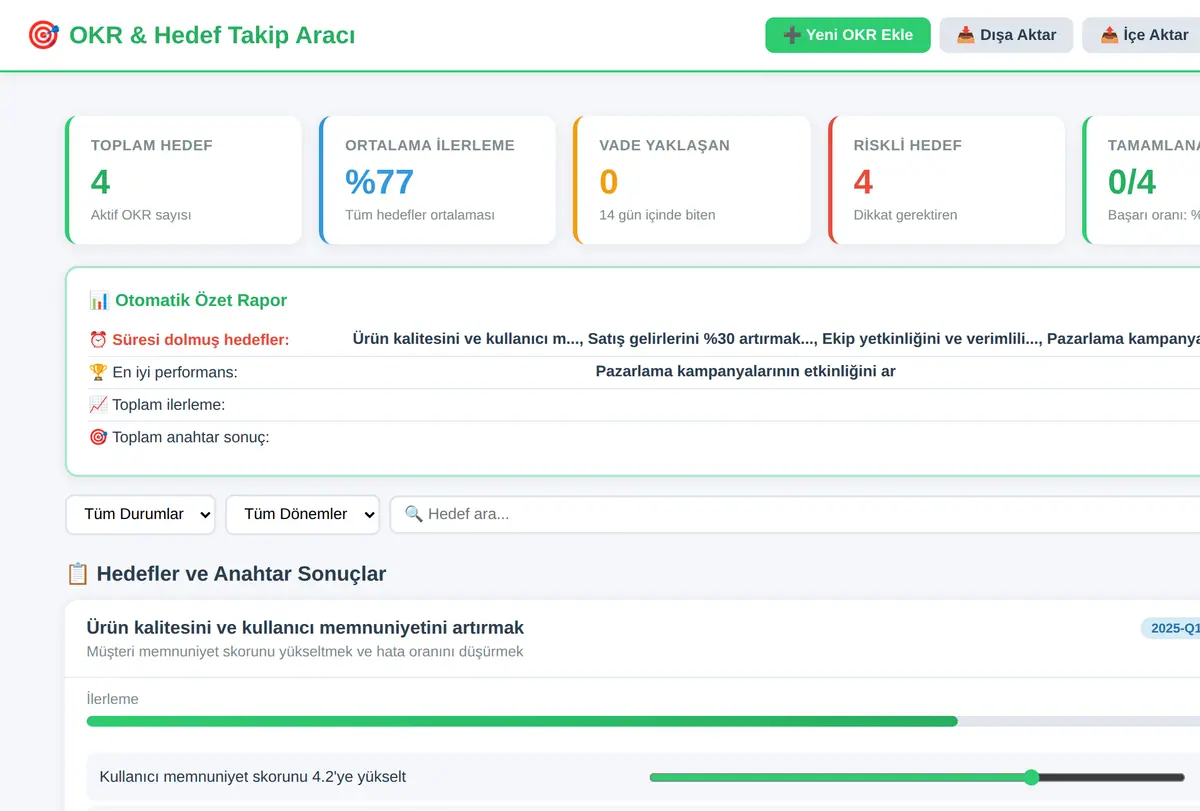Screen dimensions: 1200x811
Task: Click the 'Dışa Aktar' export button
Action: (x=1006, y=35)
